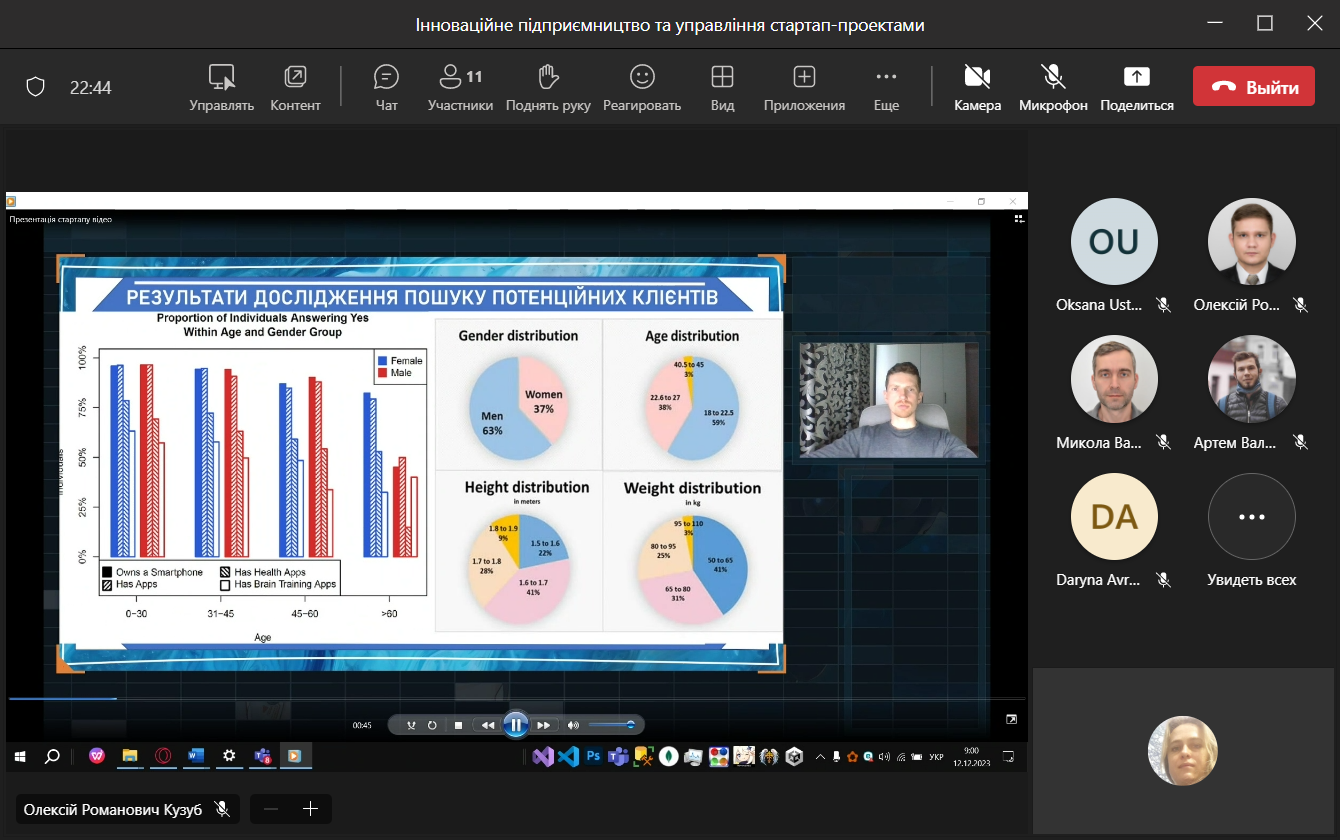Zoom in with the plus button
The height and width of the screenshot is (840, 1340).
point(310,809)
